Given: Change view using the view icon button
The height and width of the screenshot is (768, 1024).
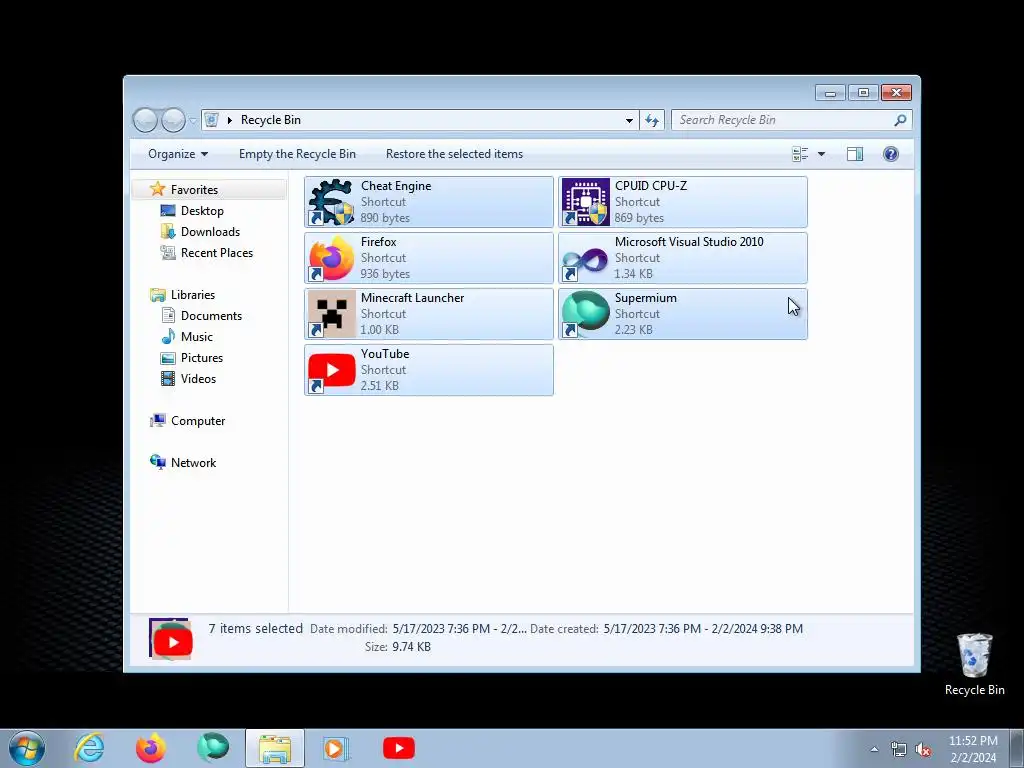Looking at the screenshot, I should click(800, 154).
